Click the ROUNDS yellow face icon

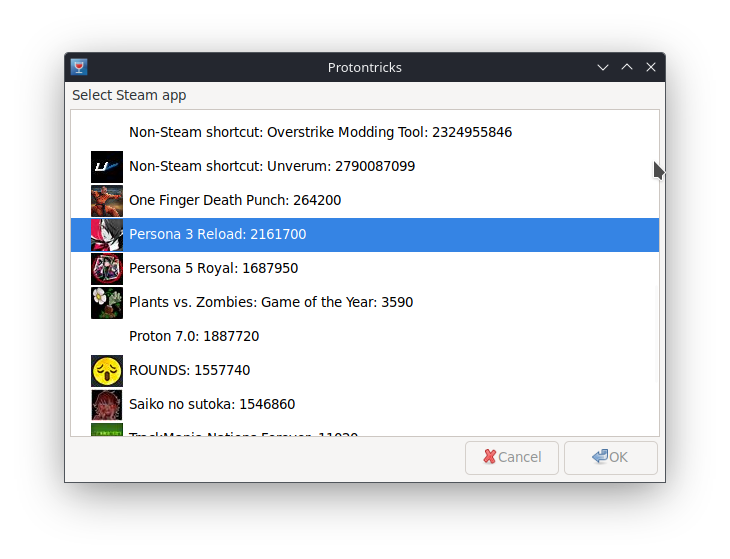tap(107, 370)
